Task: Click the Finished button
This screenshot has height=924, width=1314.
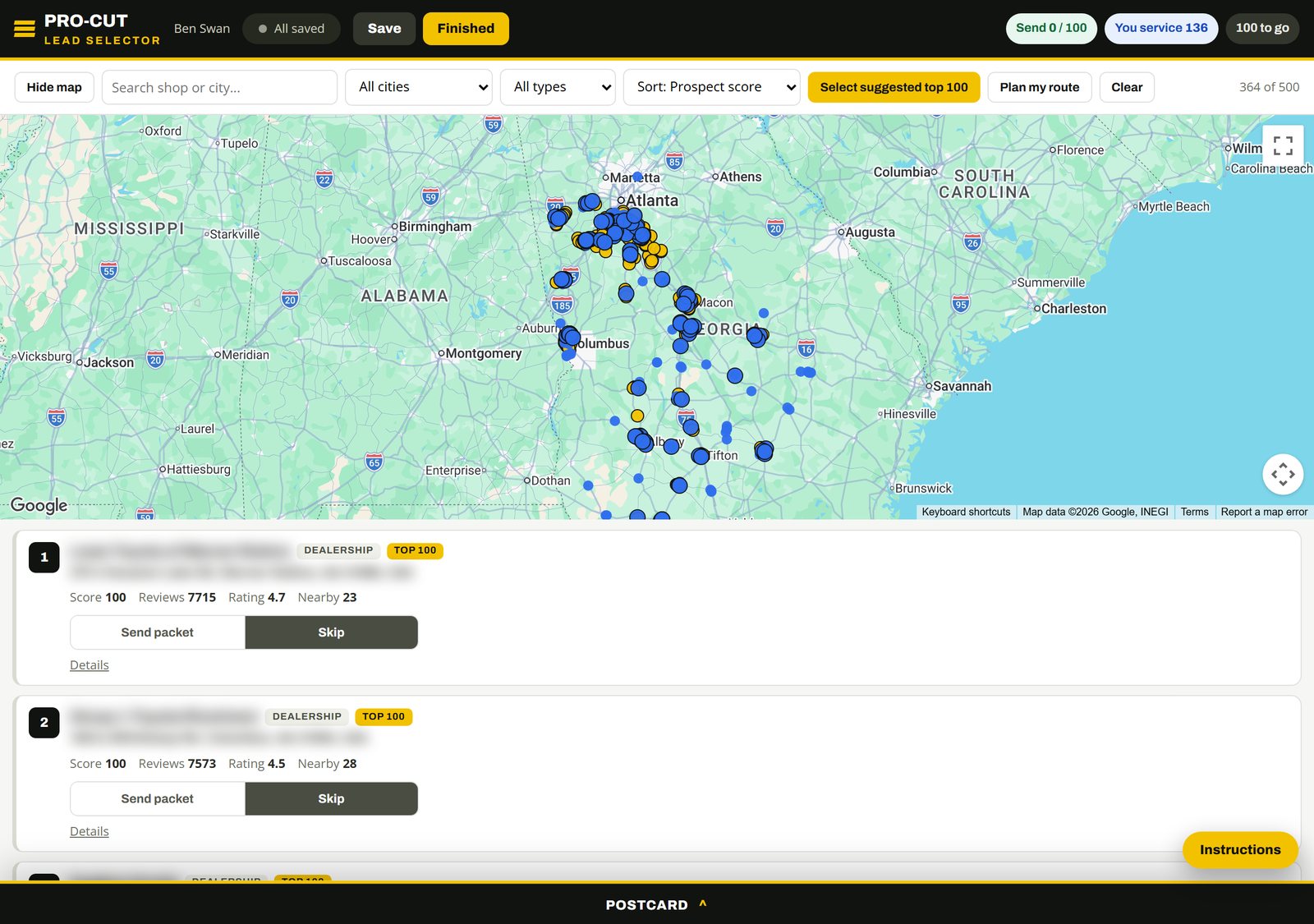Action: [466, 29]
